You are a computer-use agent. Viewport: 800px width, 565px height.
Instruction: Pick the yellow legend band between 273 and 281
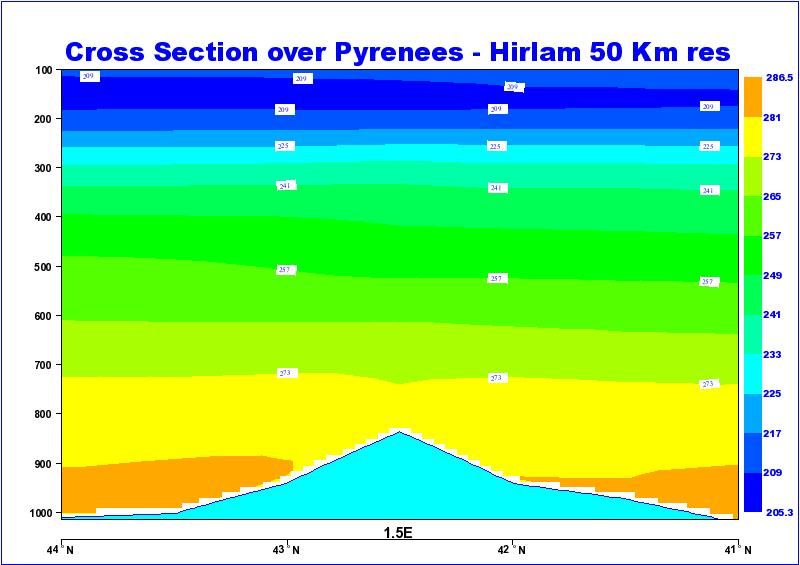coord(753,137)
